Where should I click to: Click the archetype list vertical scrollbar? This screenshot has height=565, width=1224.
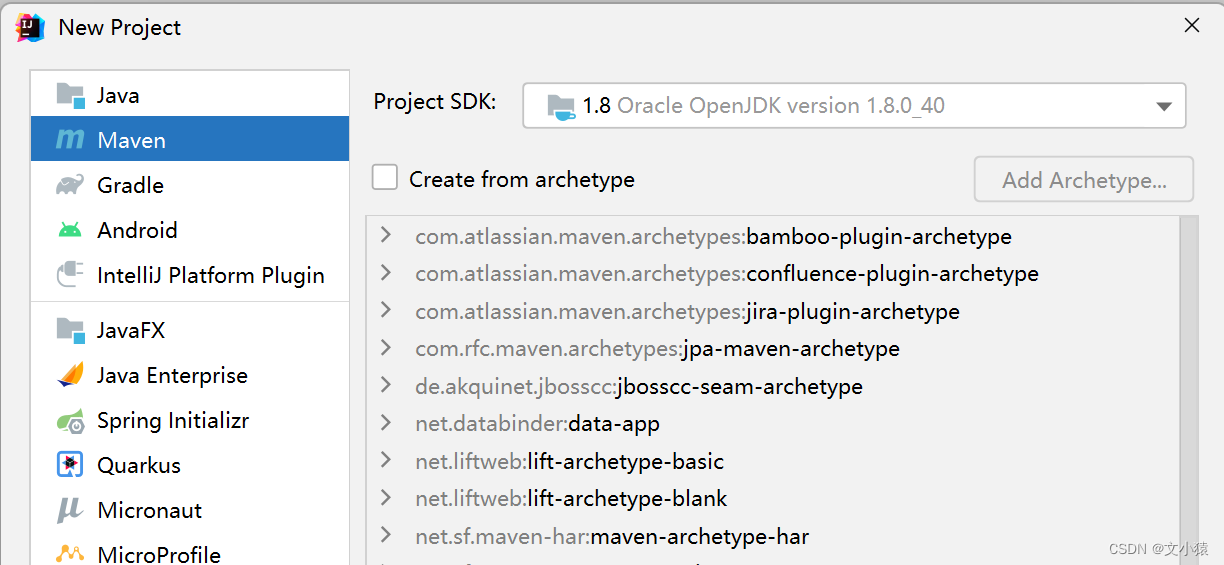point(1189,390)
